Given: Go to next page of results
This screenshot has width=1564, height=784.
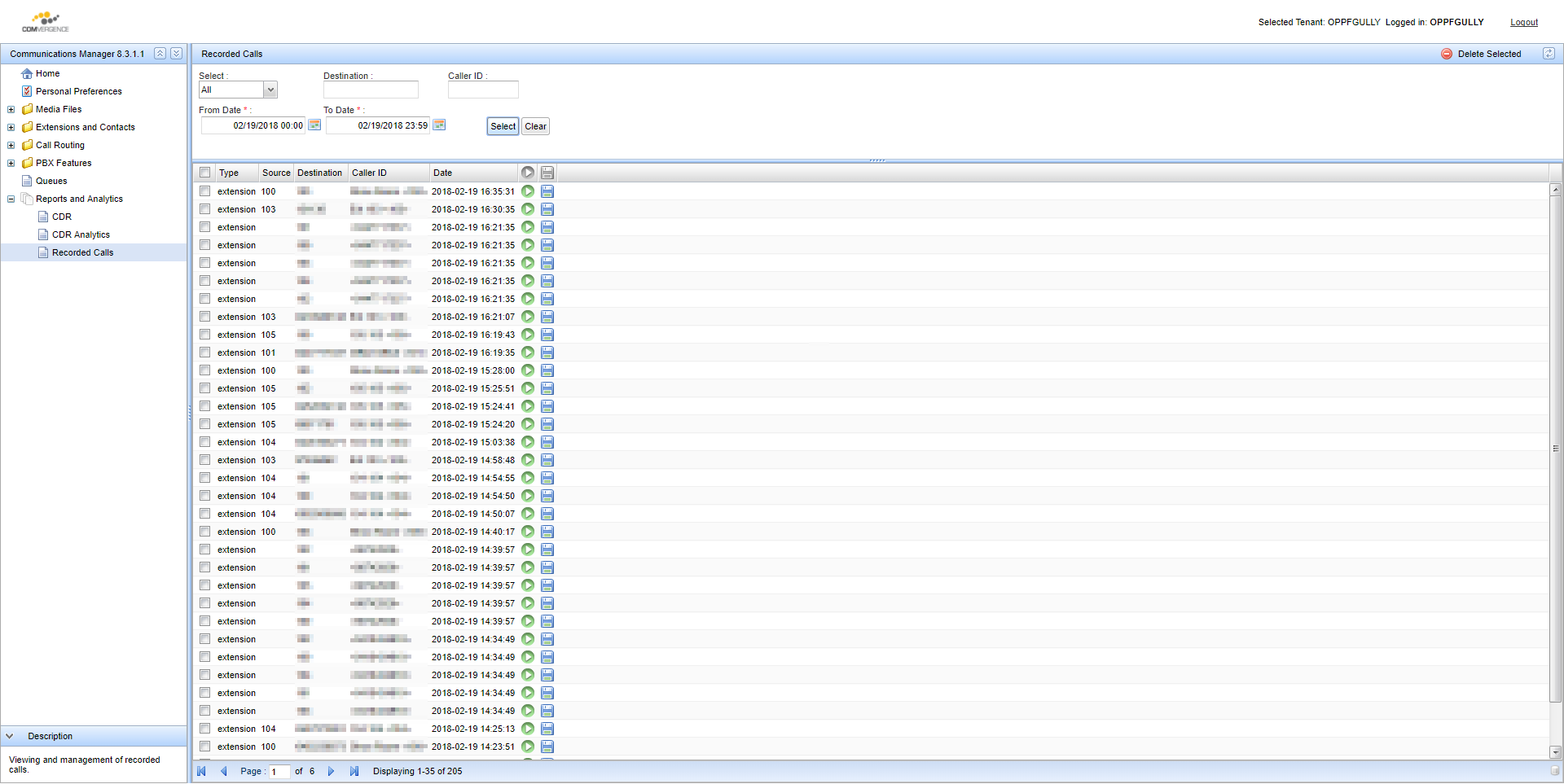Looking at the screenshot, I should click(x=331, y=771).
